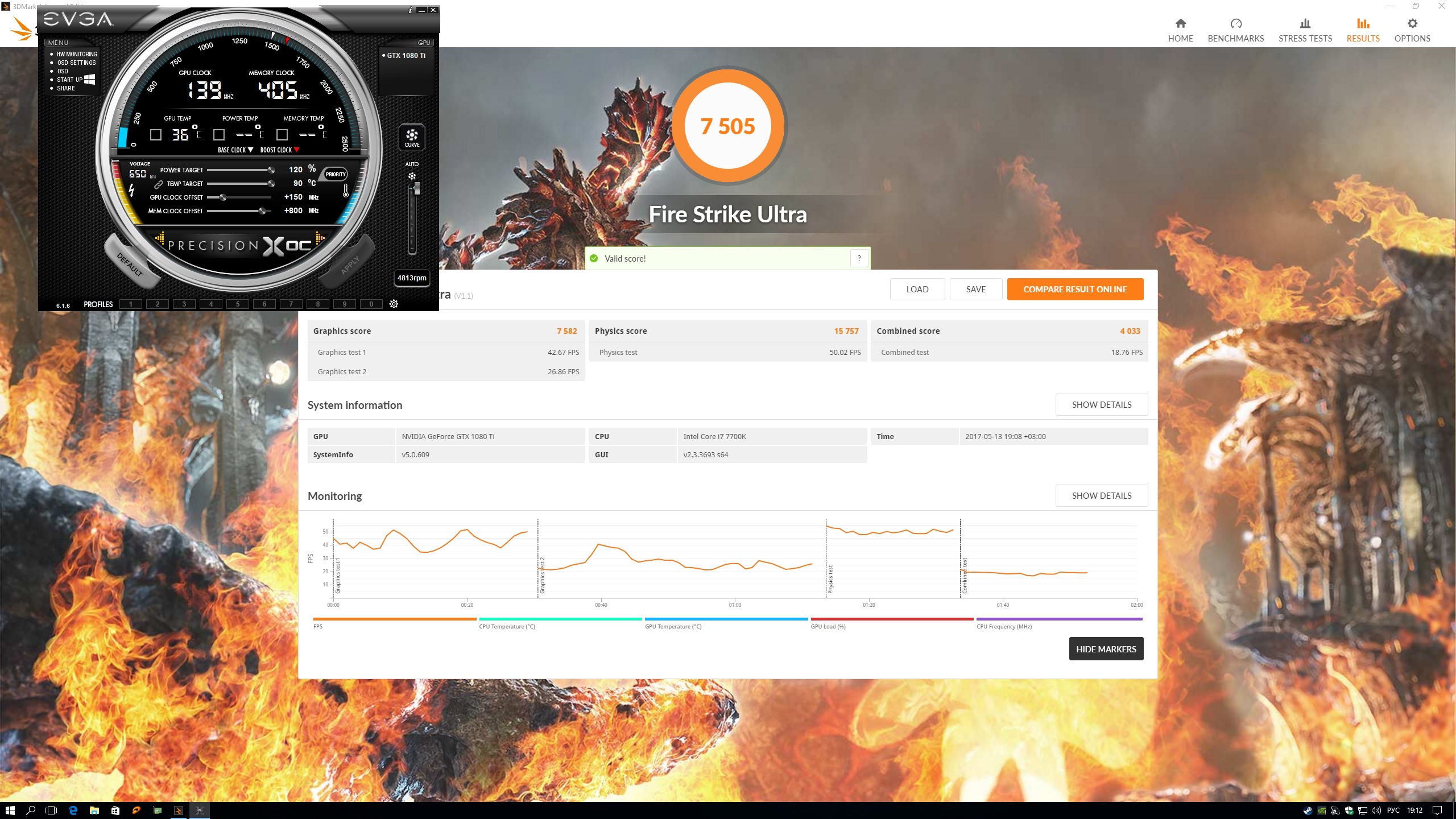
Task: Click the BOOST CLOCK red arrow
Action: 296,150
